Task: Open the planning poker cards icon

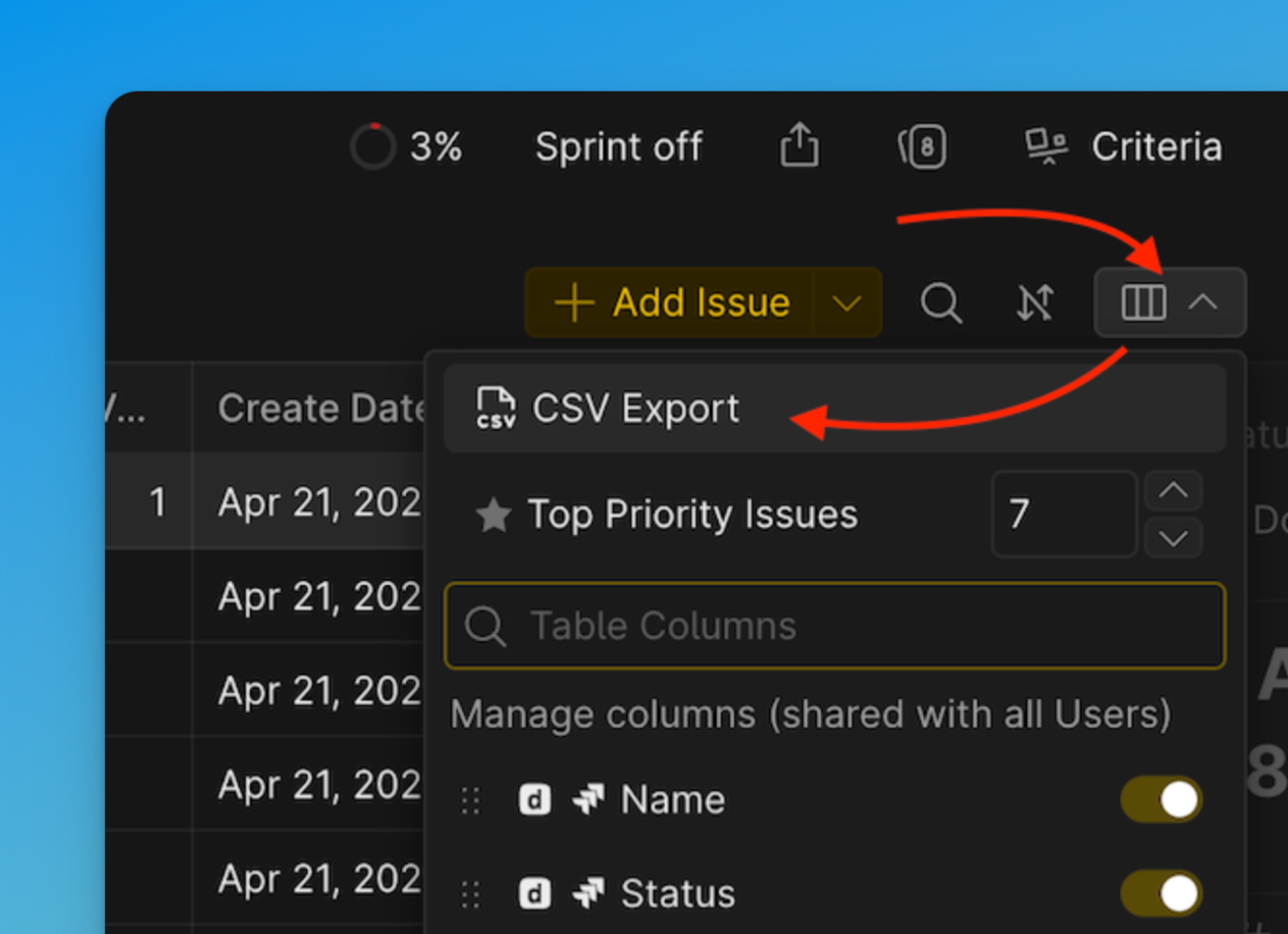Action: click(x=922, y=147)
